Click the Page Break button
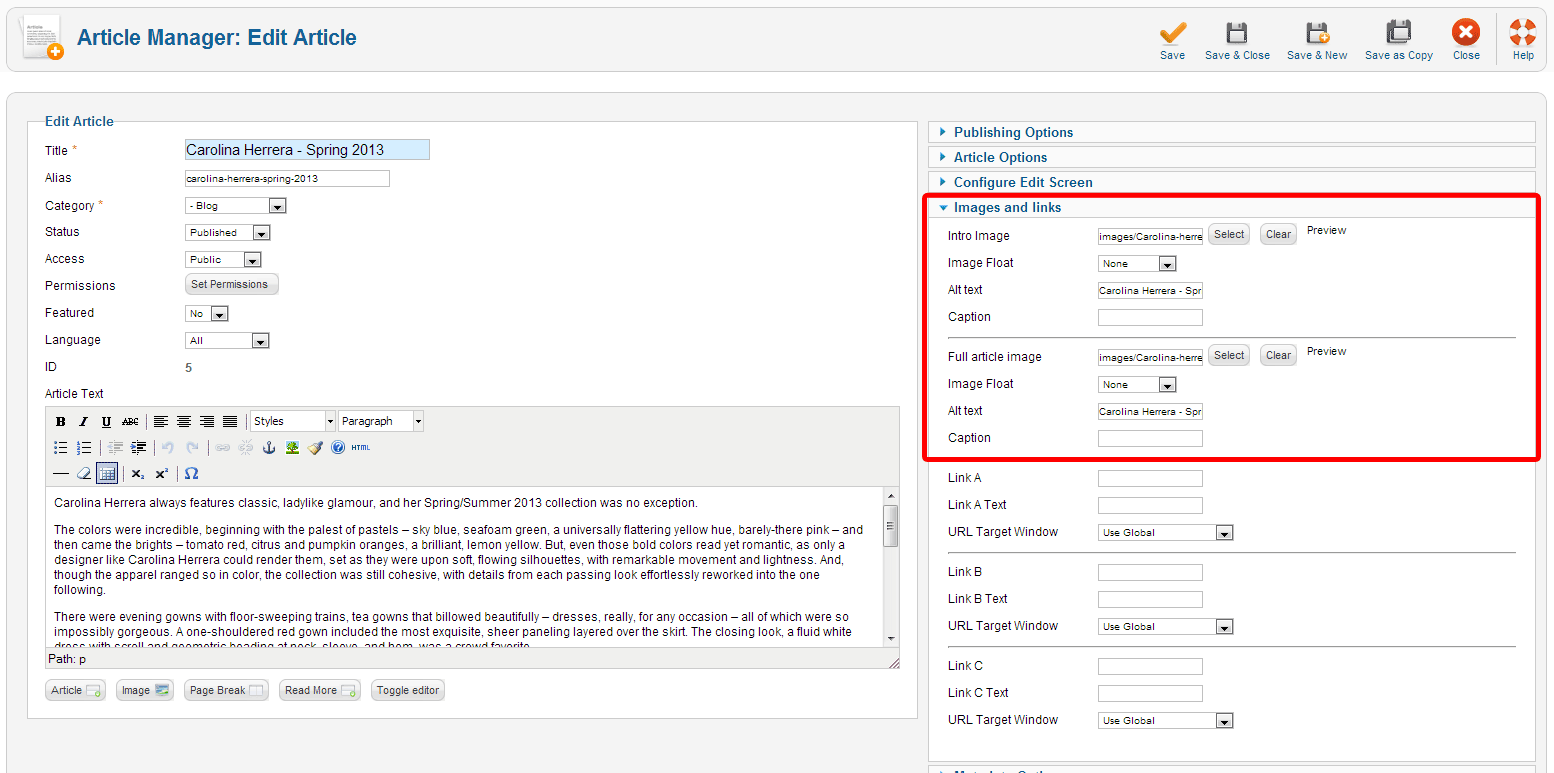This screenshot has height=773, width=1554. coord(226,691)
